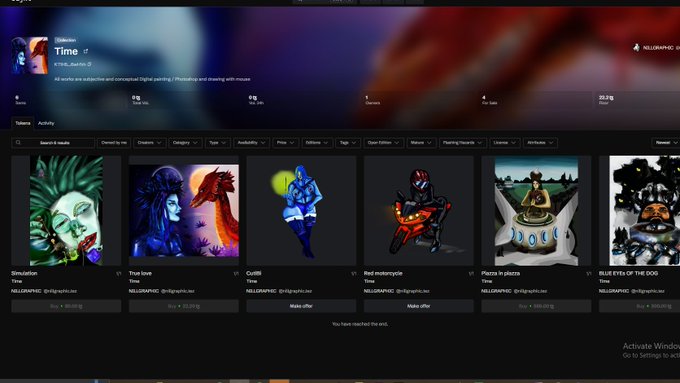This screenshot has width=680, height=383.
Task: Switch to the Activity tab
Action: point(46,123)
